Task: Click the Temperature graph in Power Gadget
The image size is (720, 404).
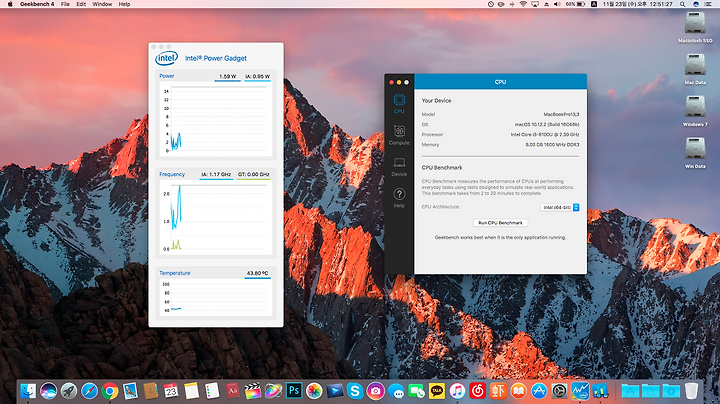Action: coord(215,297)
